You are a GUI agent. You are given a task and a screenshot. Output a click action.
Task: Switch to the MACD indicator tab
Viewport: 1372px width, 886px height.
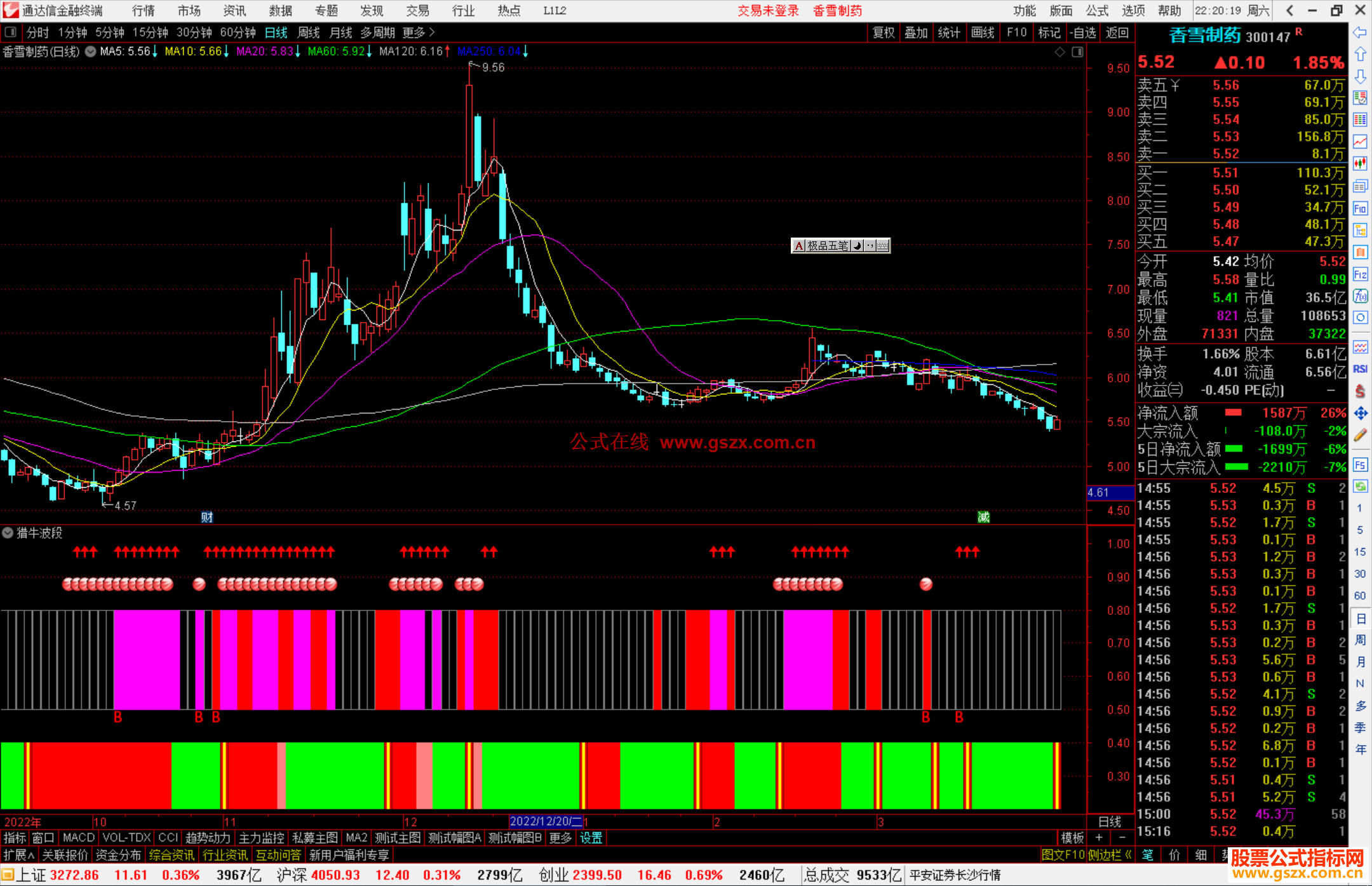tap(79, 838)
